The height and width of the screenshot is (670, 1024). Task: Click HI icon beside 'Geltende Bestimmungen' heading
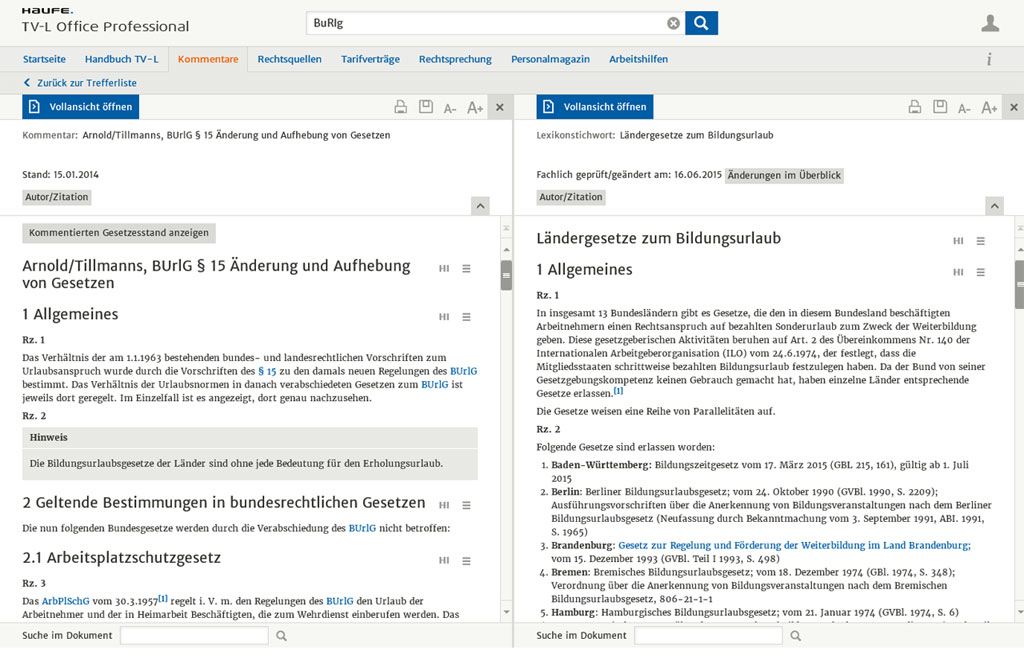pos(444,505)
